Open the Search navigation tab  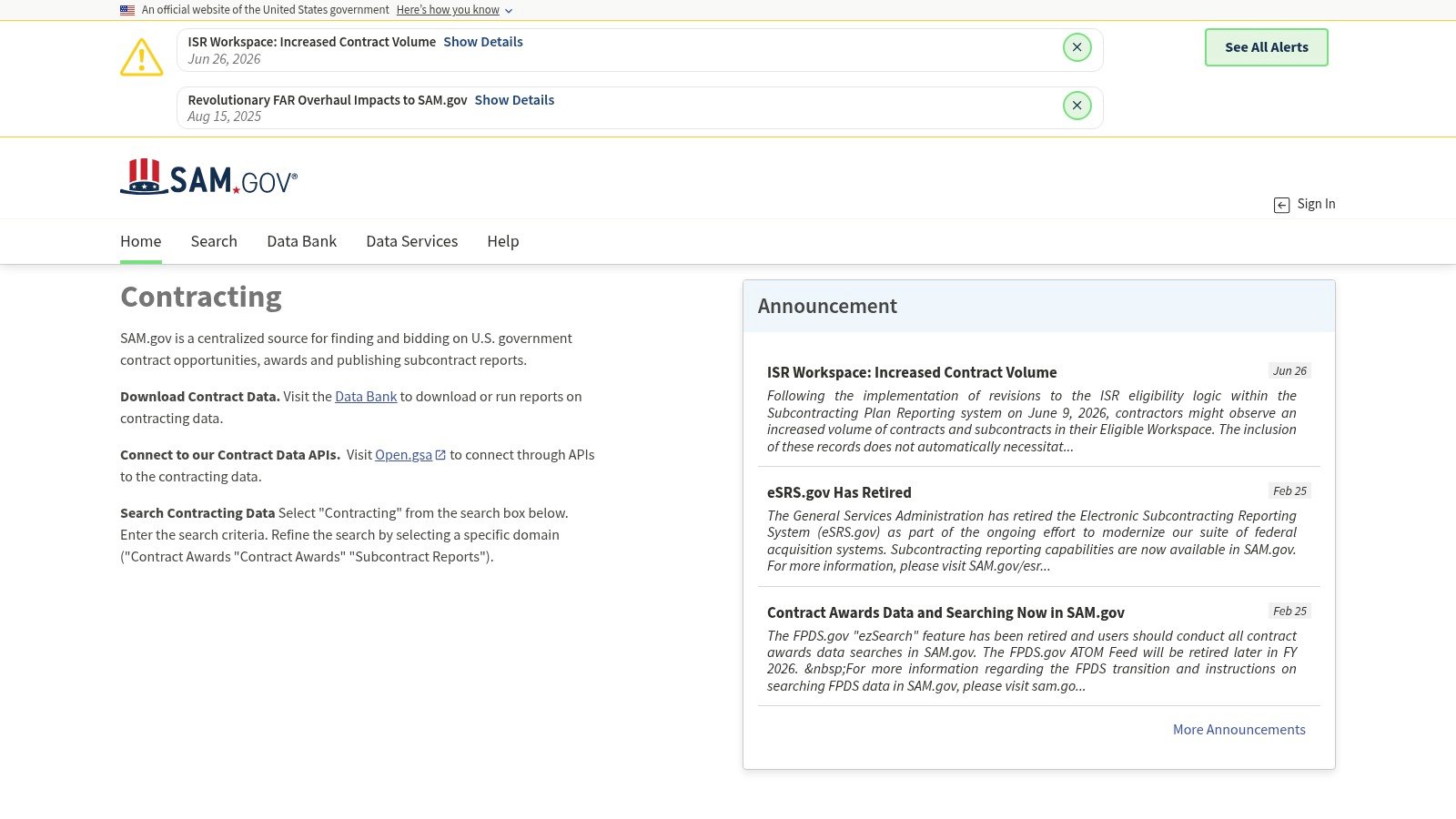click(214, 241)
